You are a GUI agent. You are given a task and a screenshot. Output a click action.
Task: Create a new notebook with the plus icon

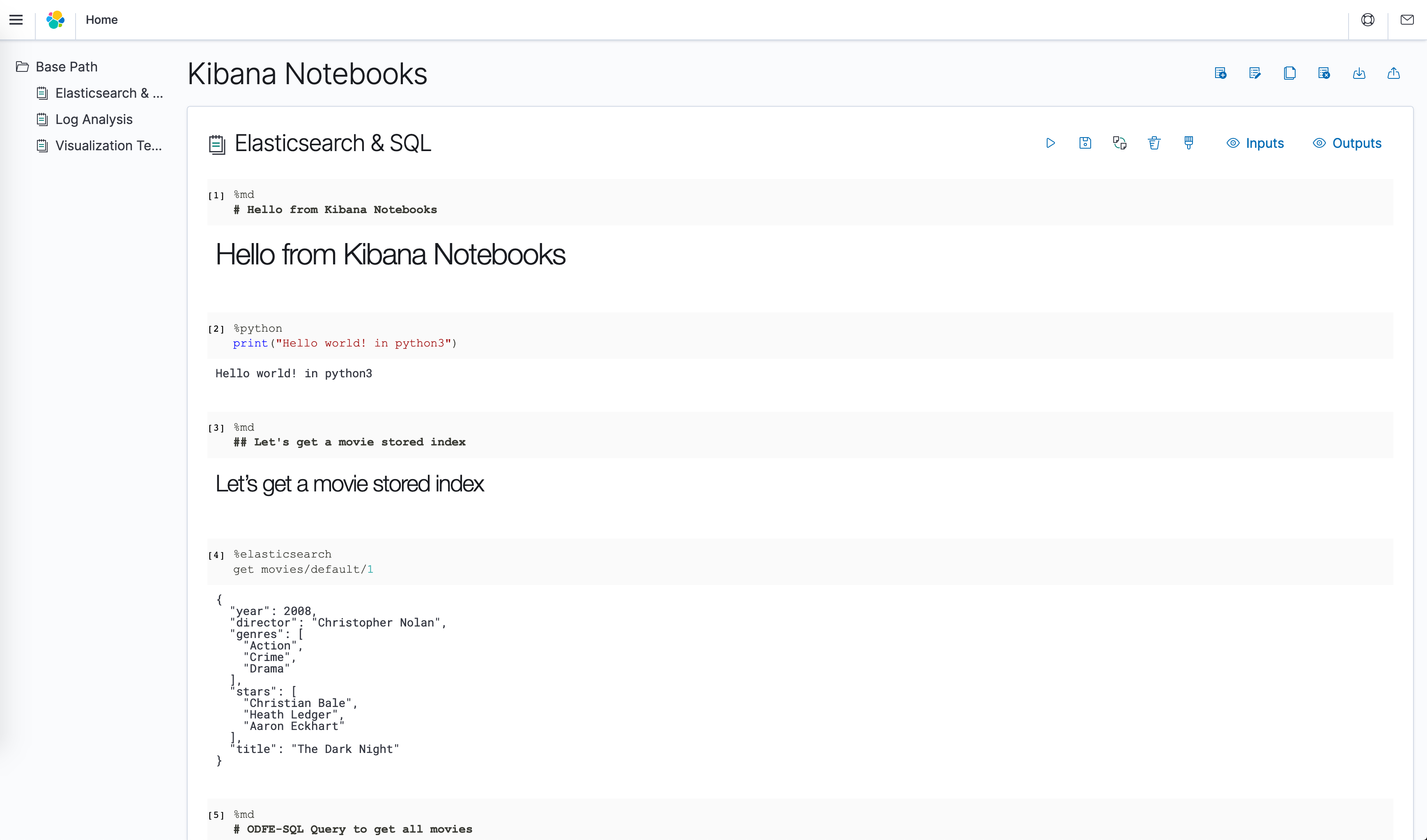(x=1220, y=73)
